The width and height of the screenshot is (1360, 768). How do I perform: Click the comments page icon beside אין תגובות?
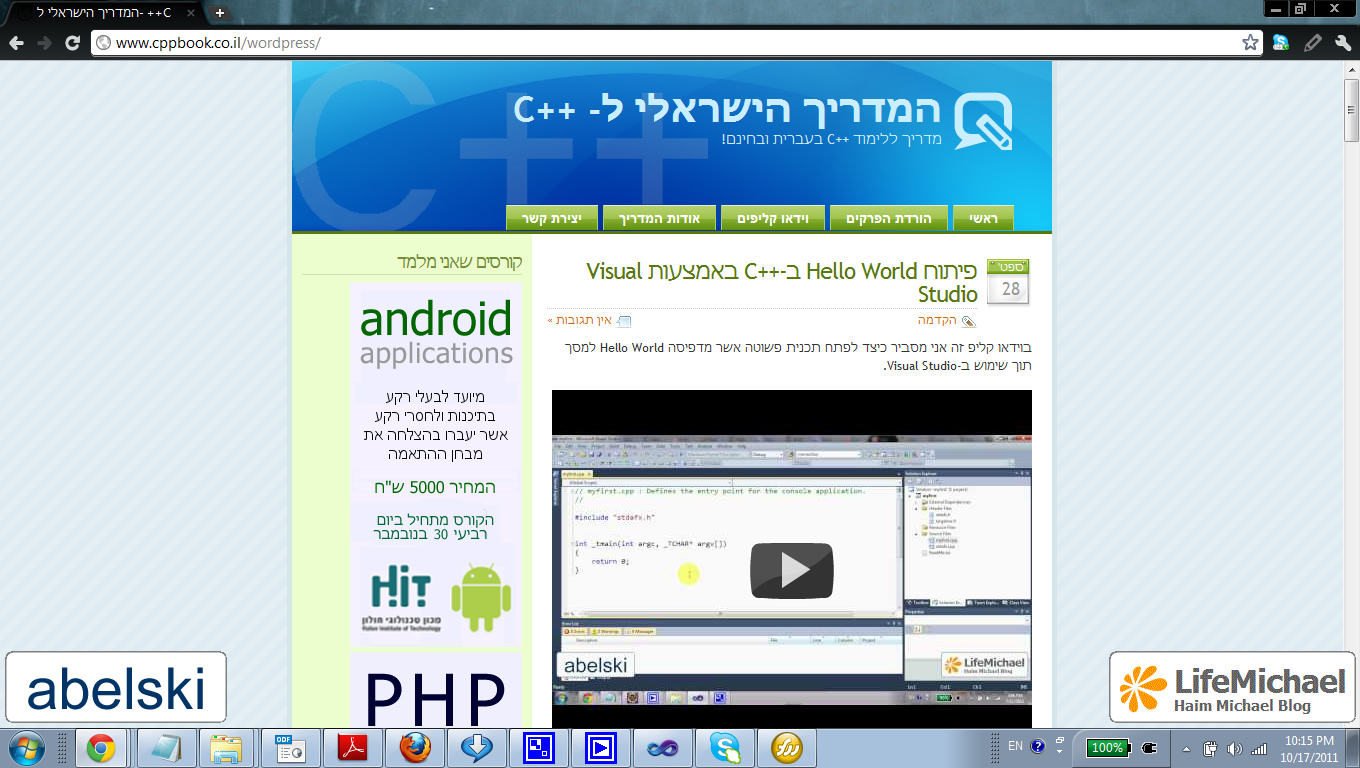[624, 321]
